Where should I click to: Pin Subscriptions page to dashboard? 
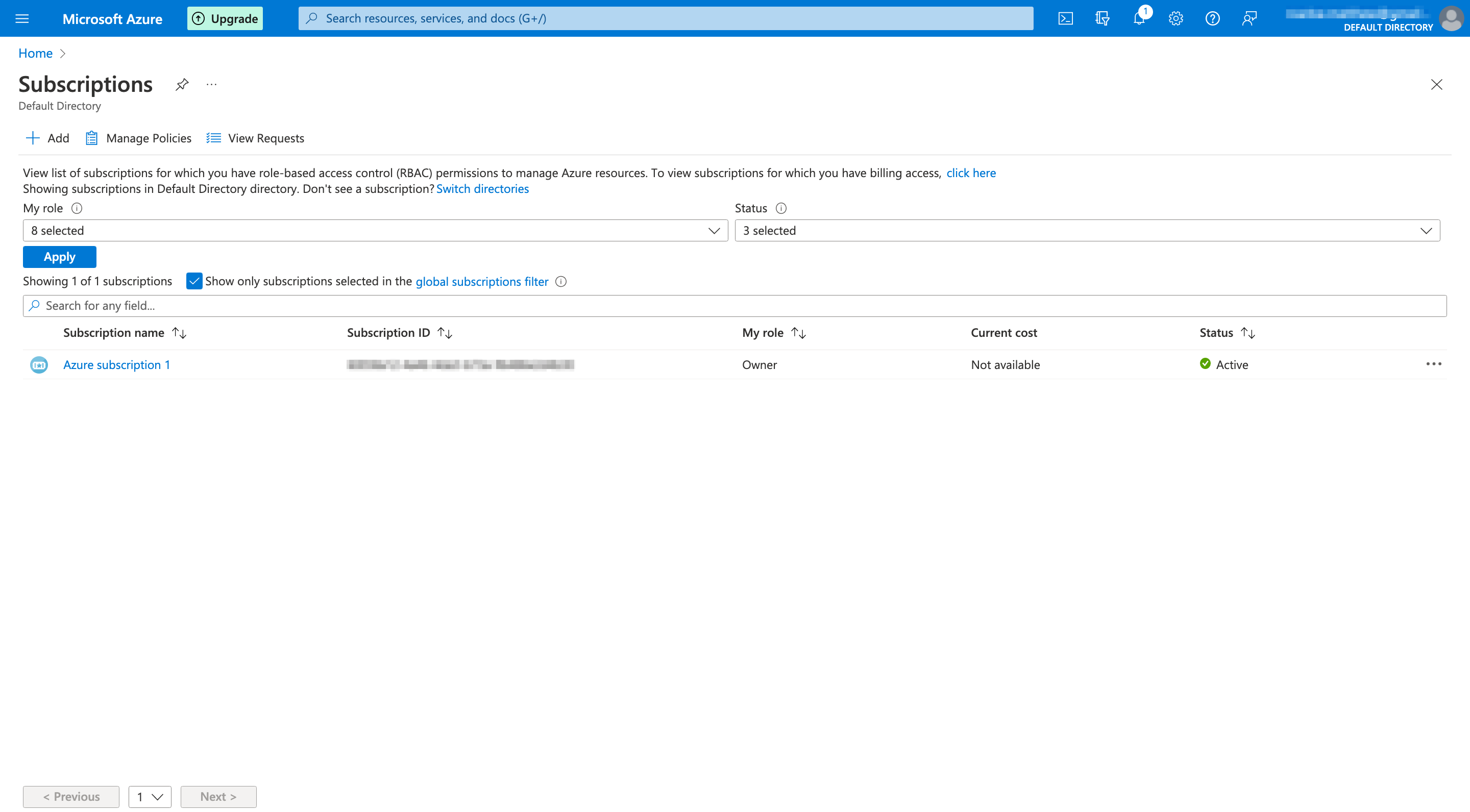click(182, 84)
